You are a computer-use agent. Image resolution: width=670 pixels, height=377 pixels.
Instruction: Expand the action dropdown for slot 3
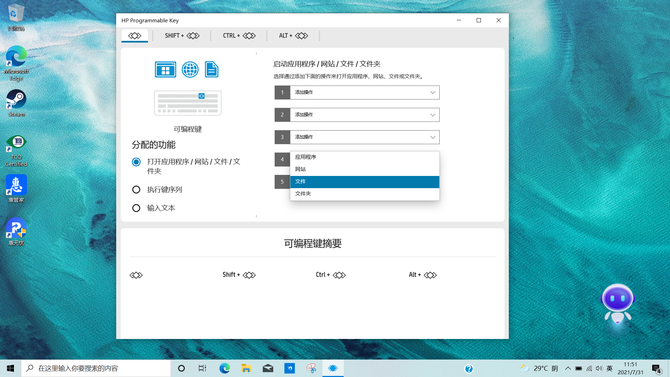[357, 137]
